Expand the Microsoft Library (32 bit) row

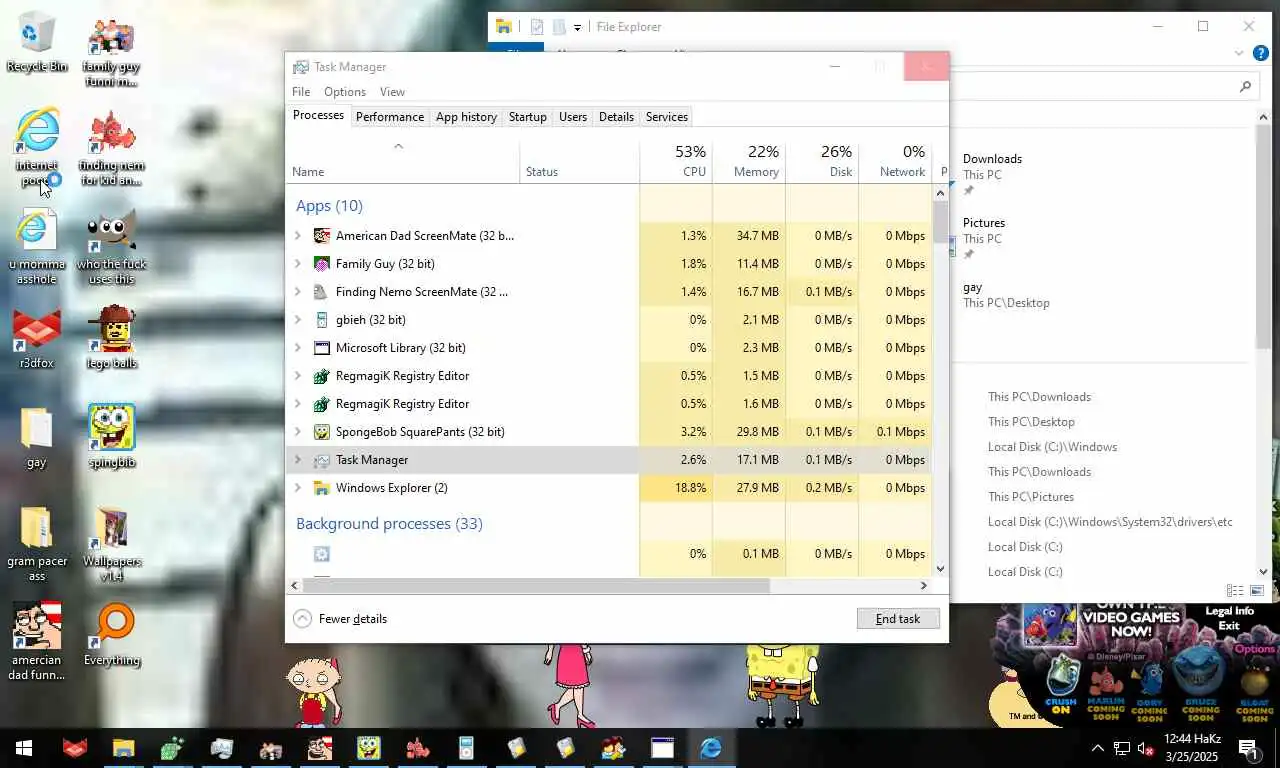298,348
